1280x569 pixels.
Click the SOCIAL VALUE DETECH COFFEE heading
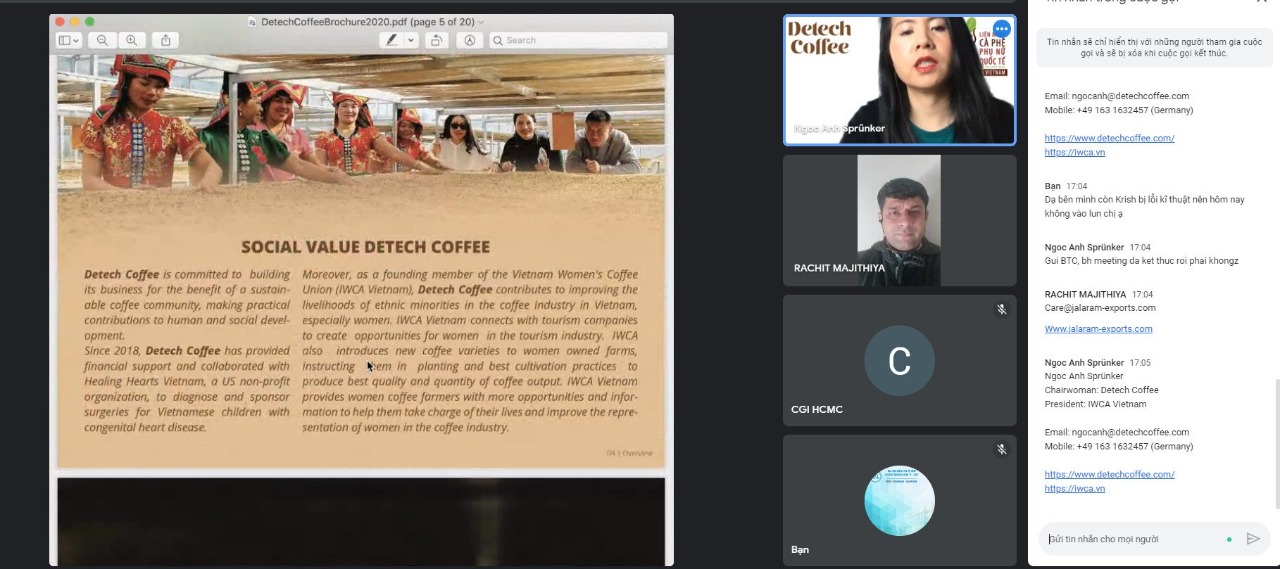coord(365,246)
